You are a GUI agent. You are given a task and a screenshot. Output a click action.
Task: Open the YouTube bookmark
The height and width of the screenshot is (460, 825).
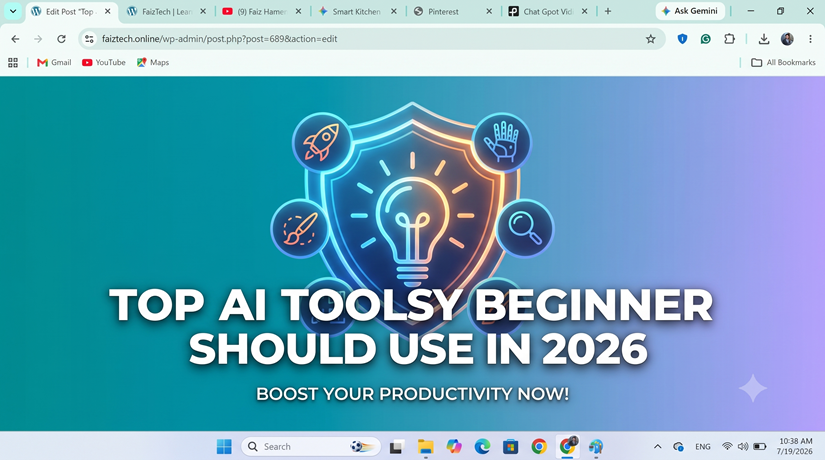(104, 63)
